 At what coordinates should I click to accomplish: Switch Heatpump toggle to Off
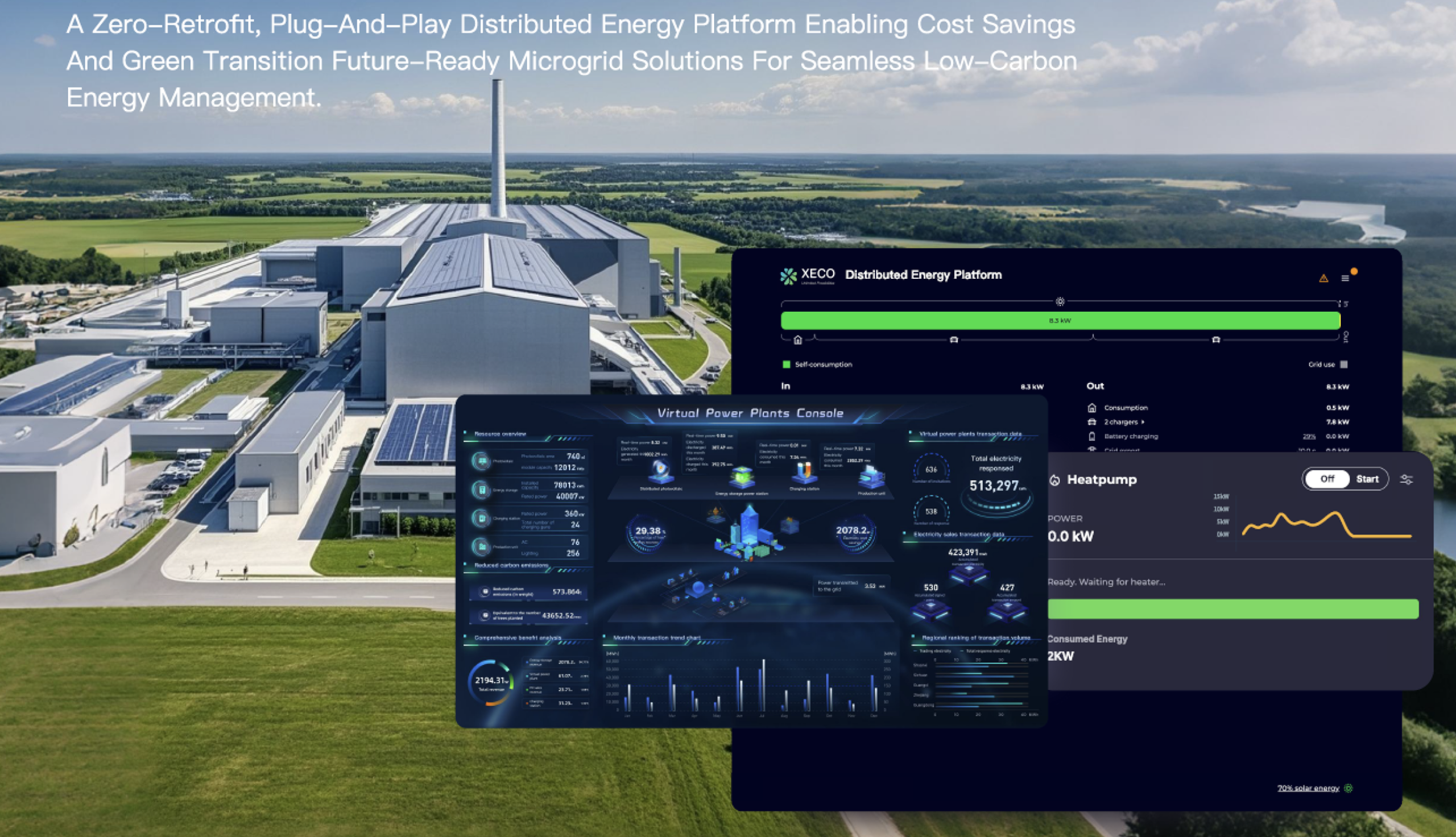point(1327,479)
